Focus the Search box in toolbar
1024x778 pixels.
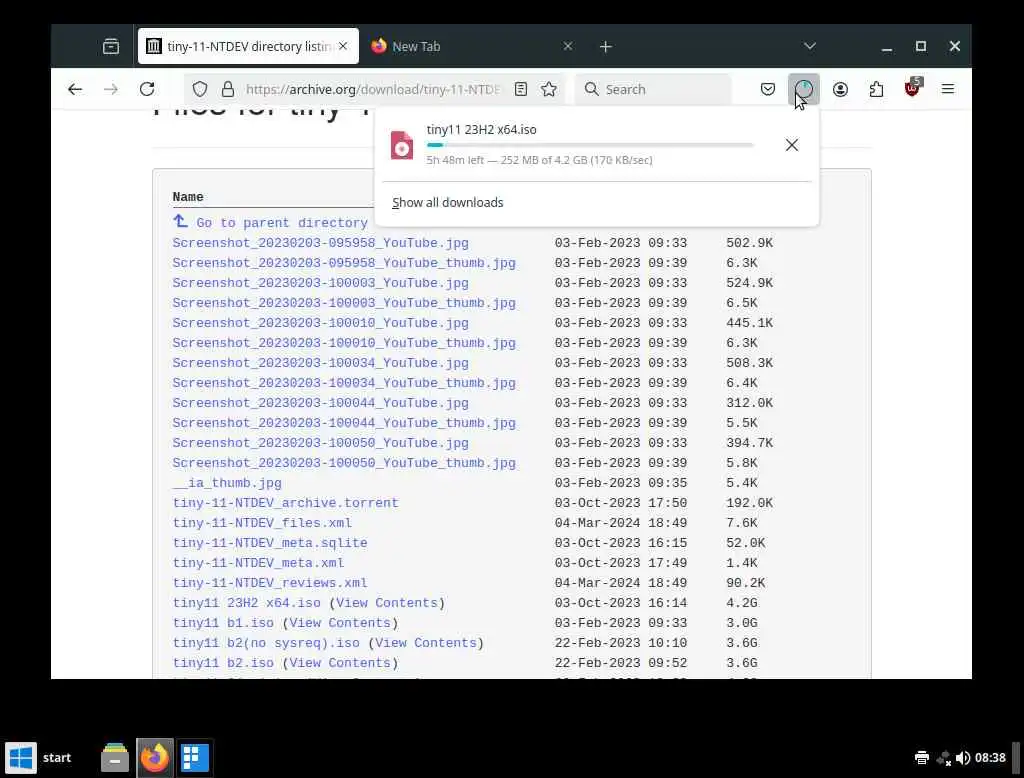click(653, 89)
